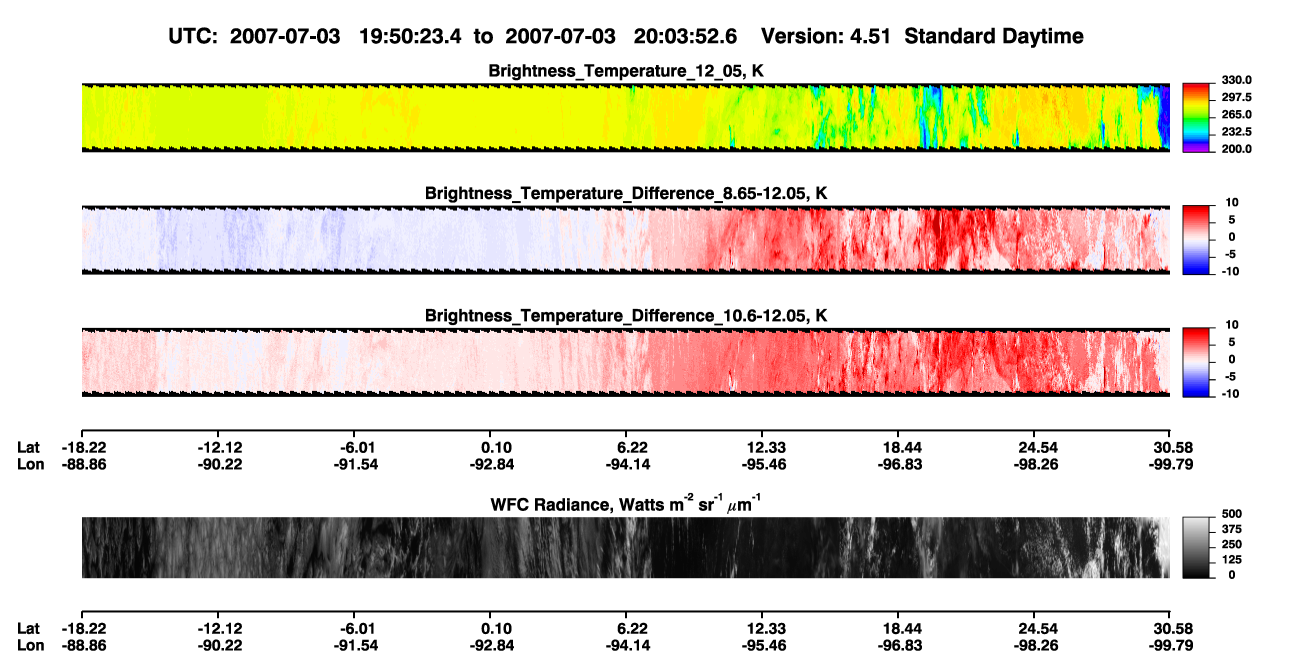This screenshot has width=1300, height=667.
Task: Click the Brightness_Temperature_Difference_10.6-12.05, K title
Action: [626, 315]
